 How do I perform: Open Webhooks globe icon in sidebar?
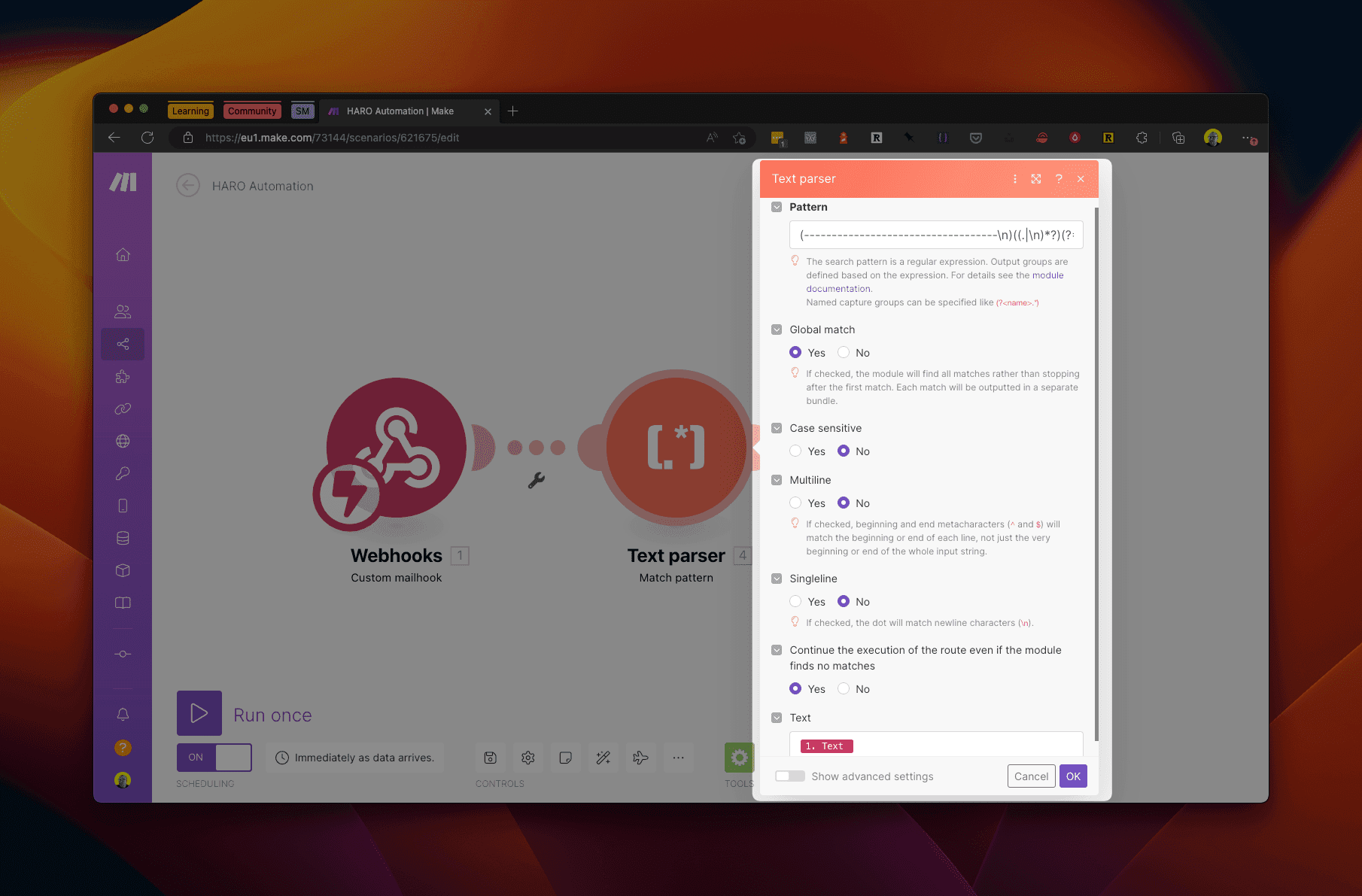click(x=123, y=442)
